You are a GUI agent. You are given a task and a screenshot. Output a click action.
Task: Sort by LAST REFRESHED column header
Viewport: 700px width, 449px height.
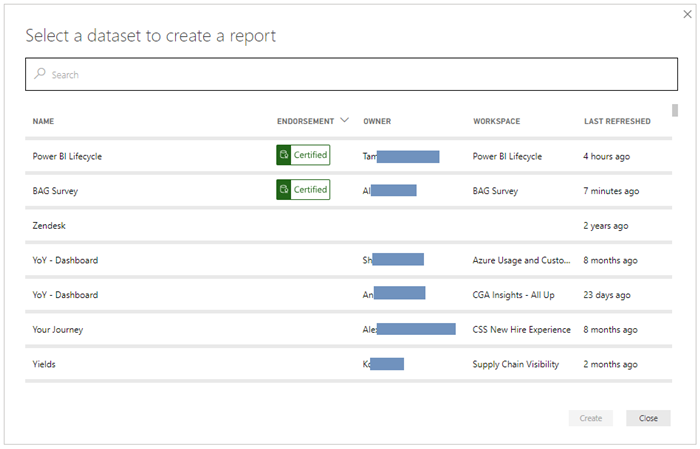[x=617, y=122]
